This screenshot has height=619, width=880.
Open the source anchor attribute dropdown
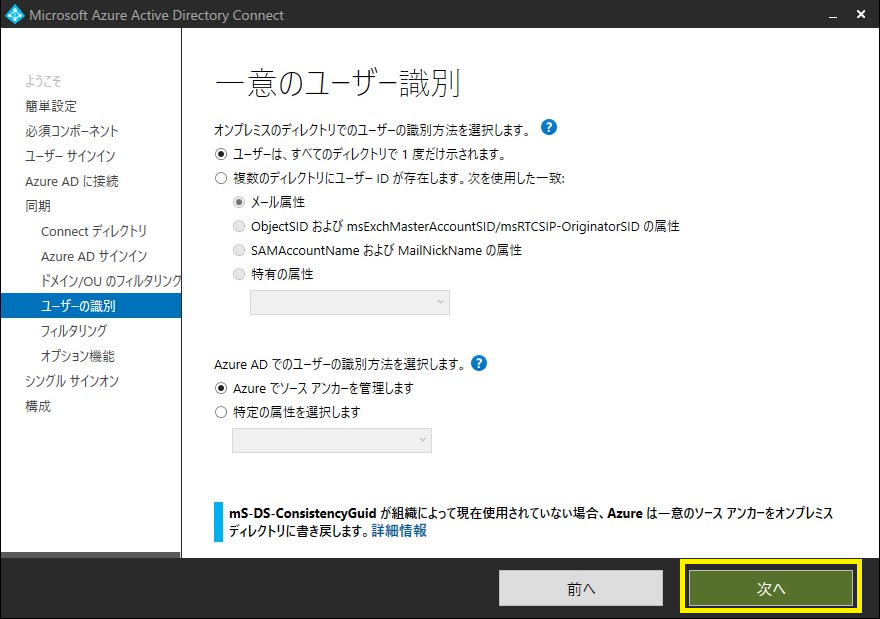(x=332, y=441)
